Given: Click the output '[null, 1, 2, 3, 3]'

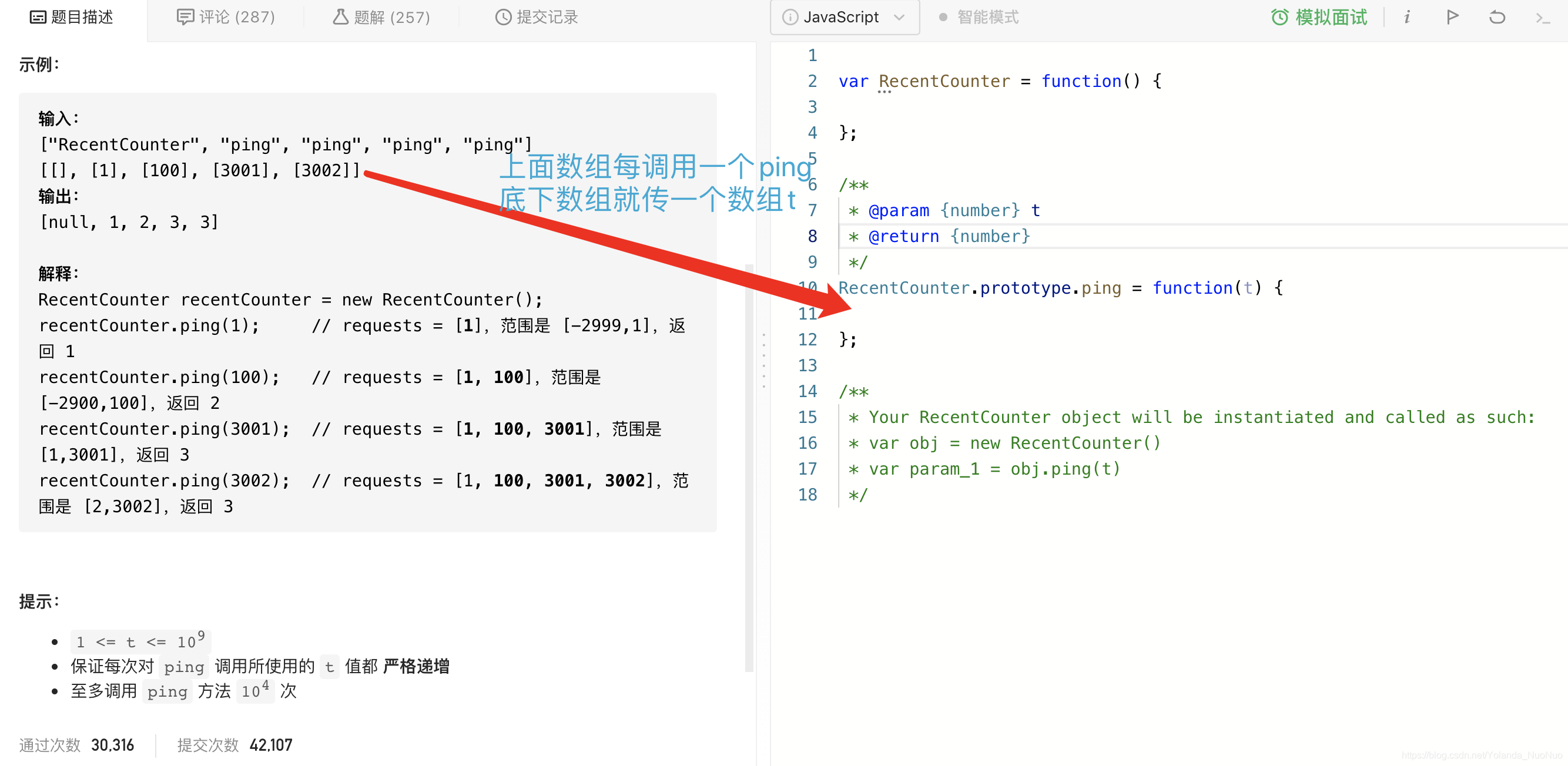Looking at the screenshot, I should click(x=129, y=222).
